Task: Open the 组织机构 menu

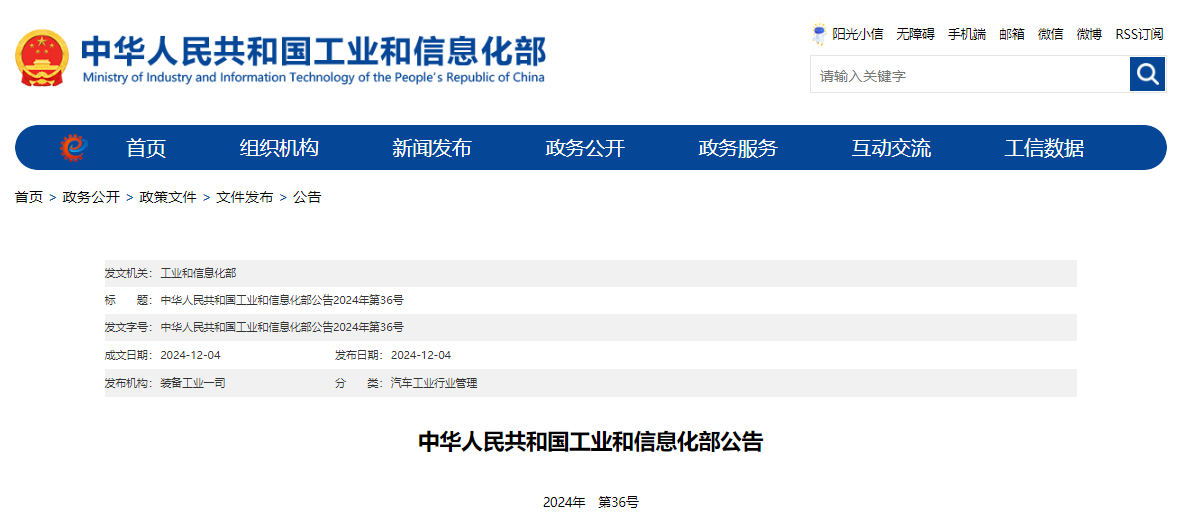Action: click(x=279, y=148)
